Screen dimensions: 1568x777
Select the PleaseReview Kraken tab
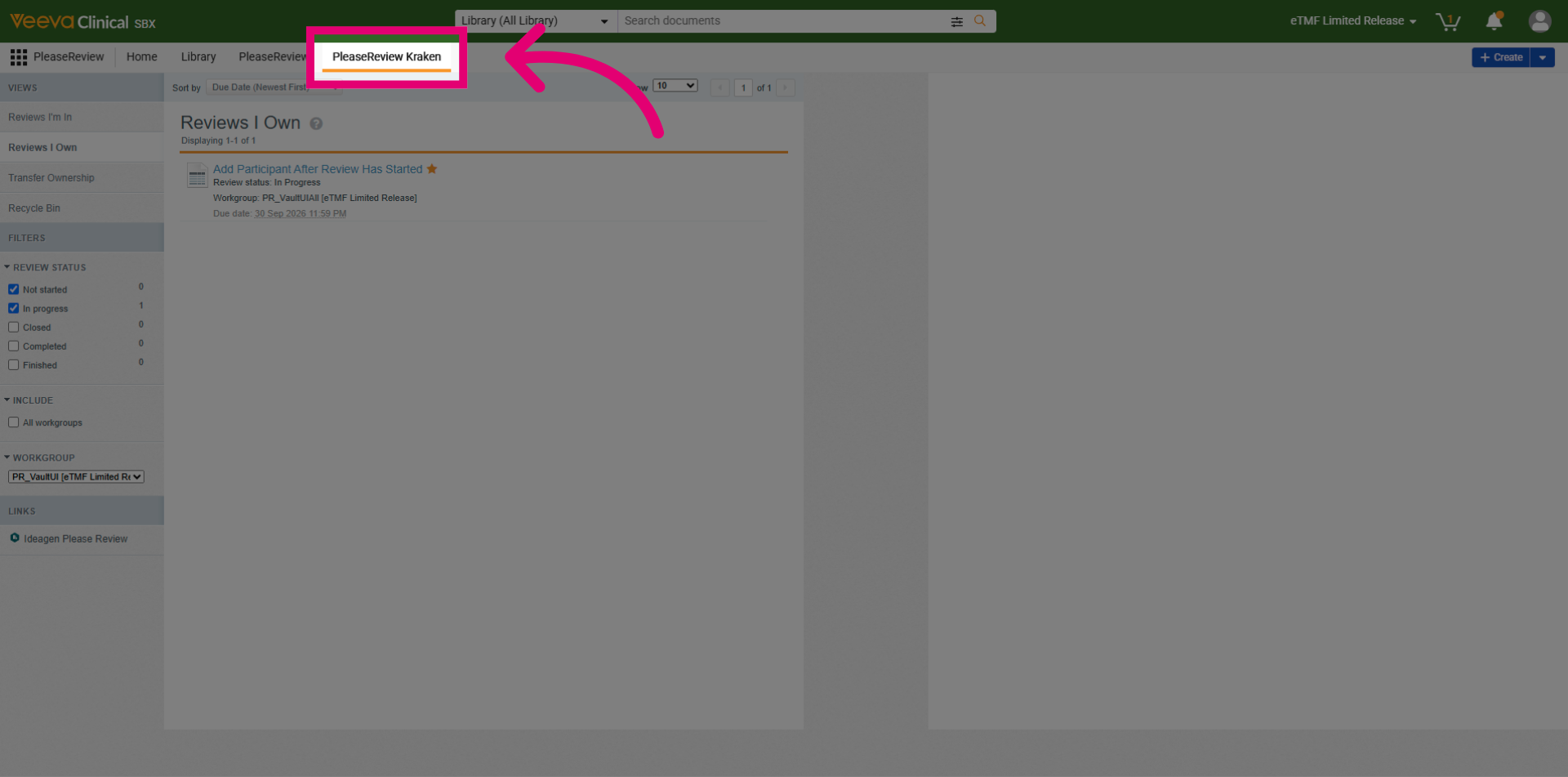point(386,57)
